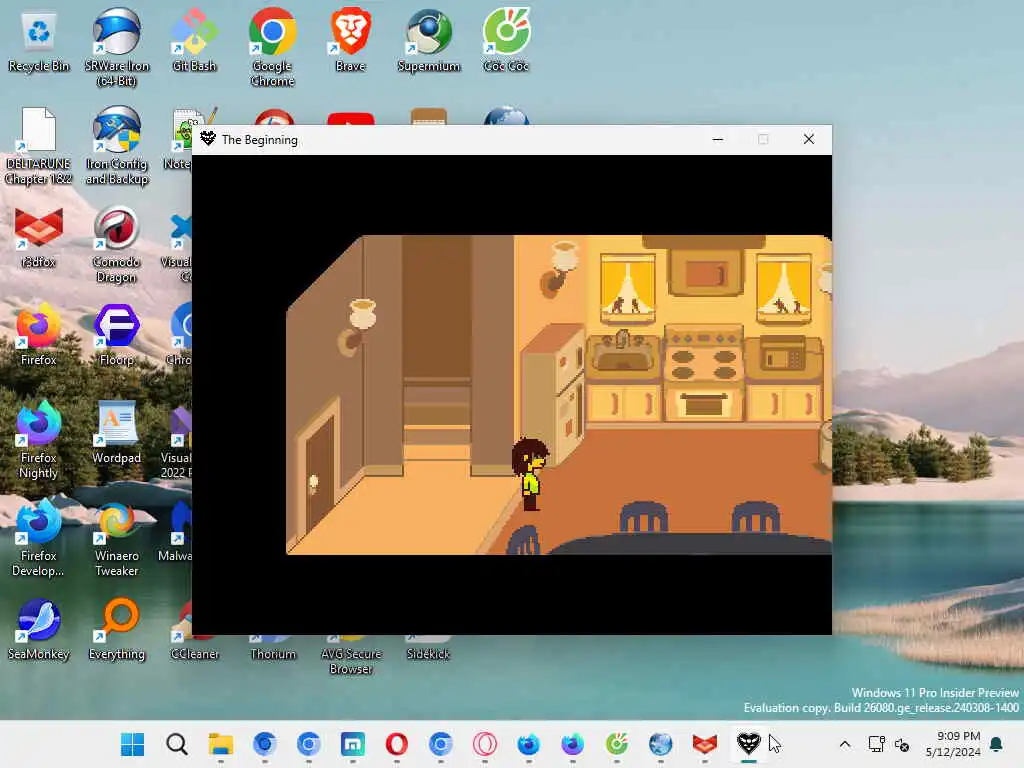Select the Supermium desktop shortcut
Screen dimensions: 1024x768
click(x=428, y=41)
